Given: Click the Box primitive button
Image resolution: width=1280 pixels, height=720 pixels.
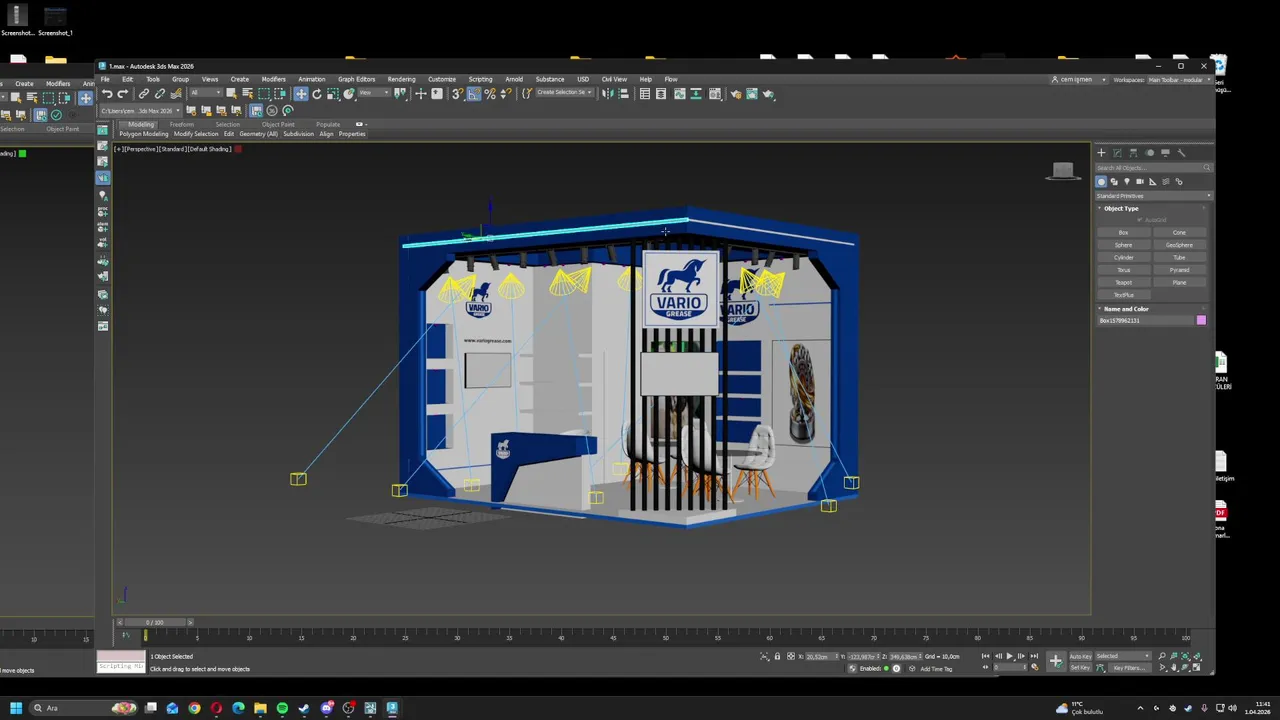Looking at the screenshot, I should pos(1124,233).
